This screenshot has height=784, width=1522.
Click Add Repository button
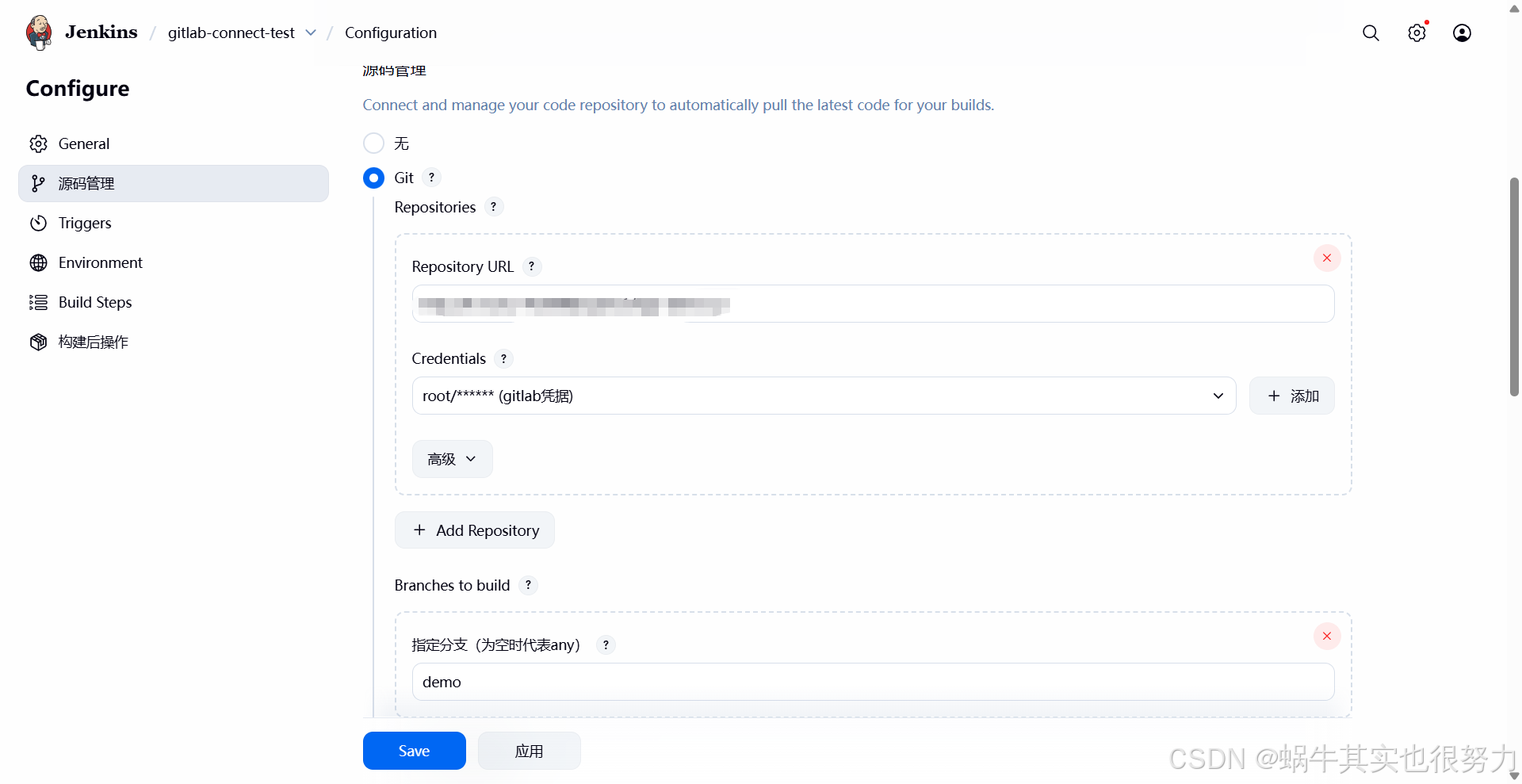point(474,530)
